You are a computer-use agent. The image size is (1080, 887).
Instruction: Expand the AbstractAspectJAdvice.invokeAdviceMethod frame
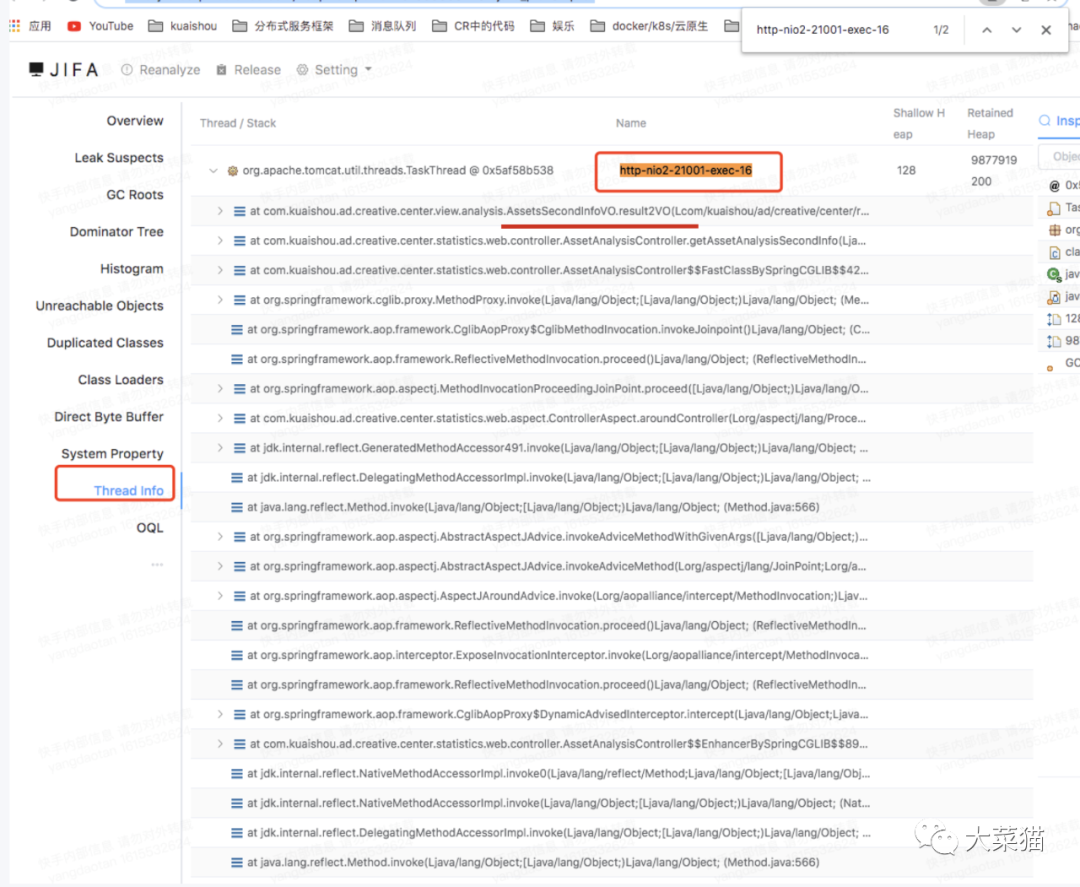[x=220, y=566]
